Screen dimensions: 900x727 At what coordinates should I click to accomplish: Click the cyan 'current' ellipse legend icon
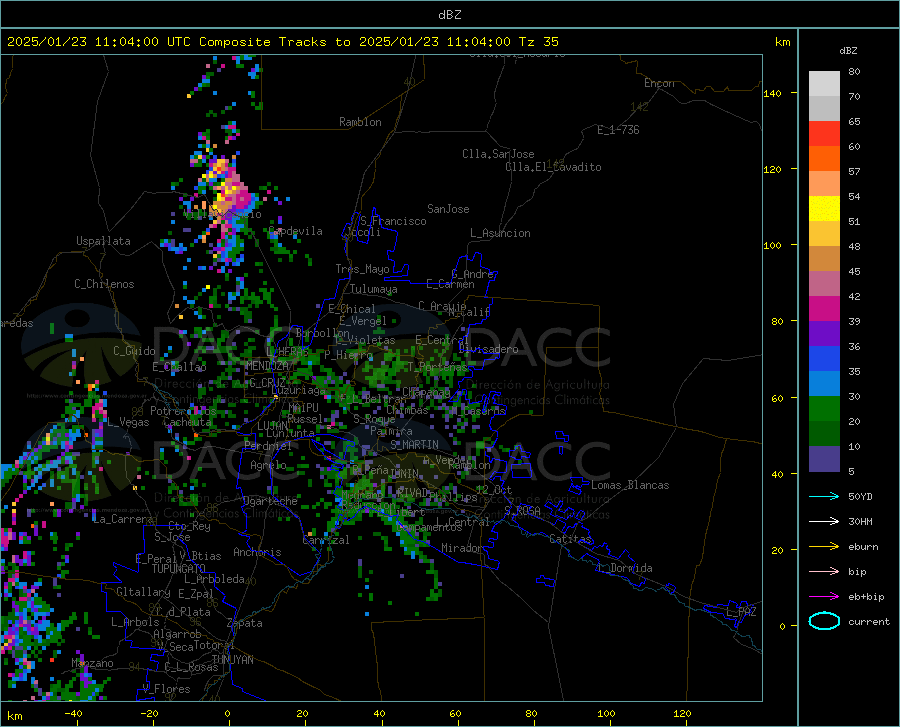tap(824, 621)
